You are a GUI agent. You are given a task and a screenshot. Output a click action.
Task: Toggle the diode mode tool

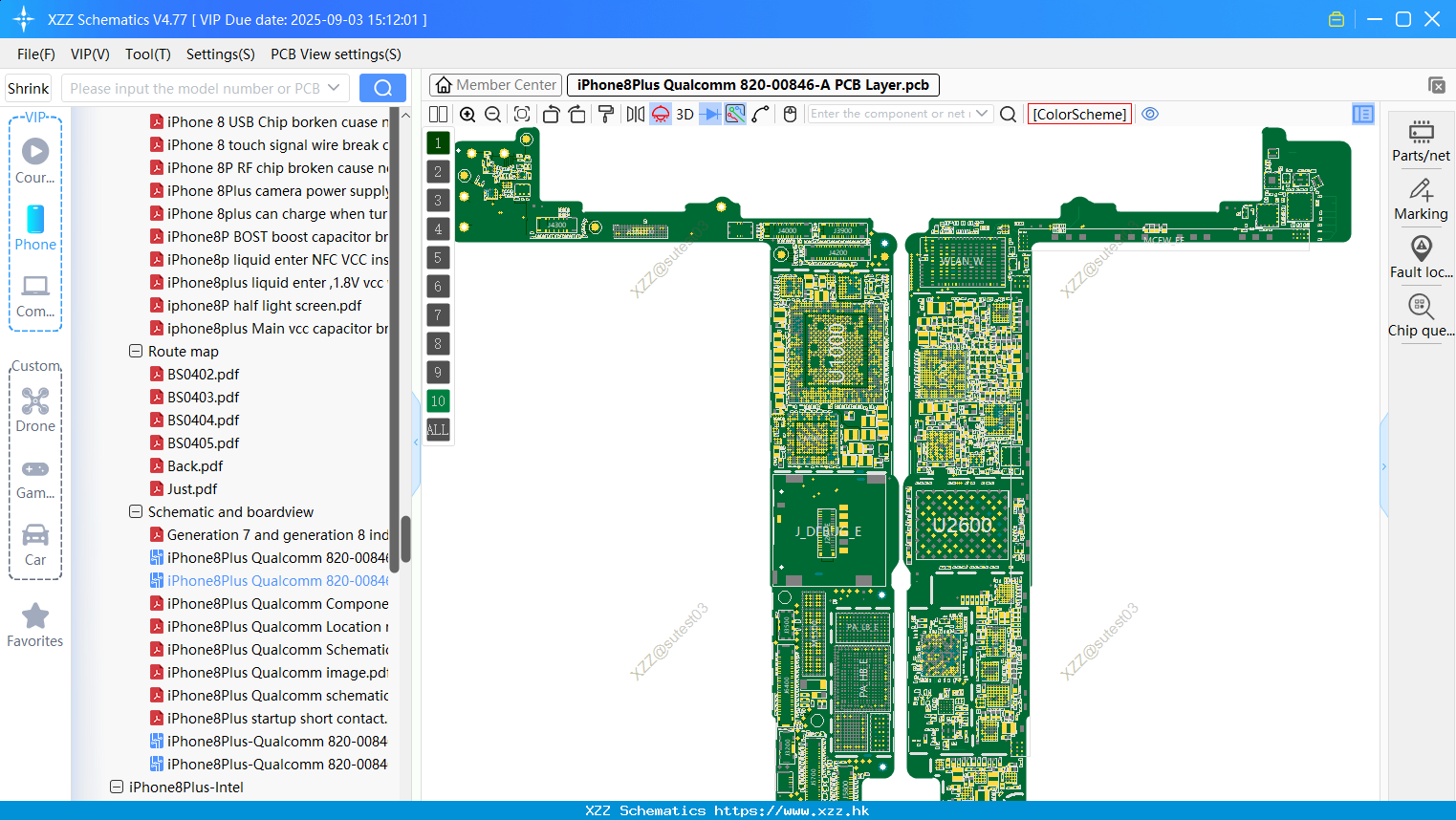(x=709, y=115)
